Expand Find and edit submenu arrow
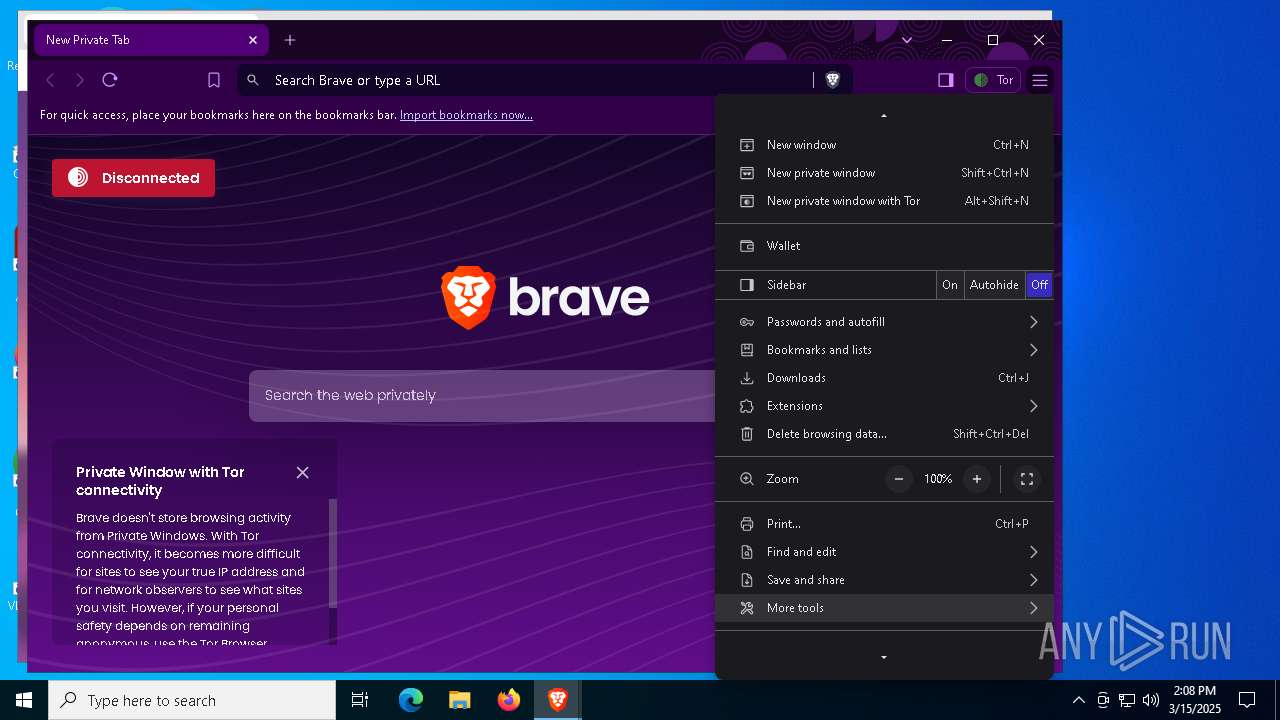1280x720 pixels. [1033, 552]
